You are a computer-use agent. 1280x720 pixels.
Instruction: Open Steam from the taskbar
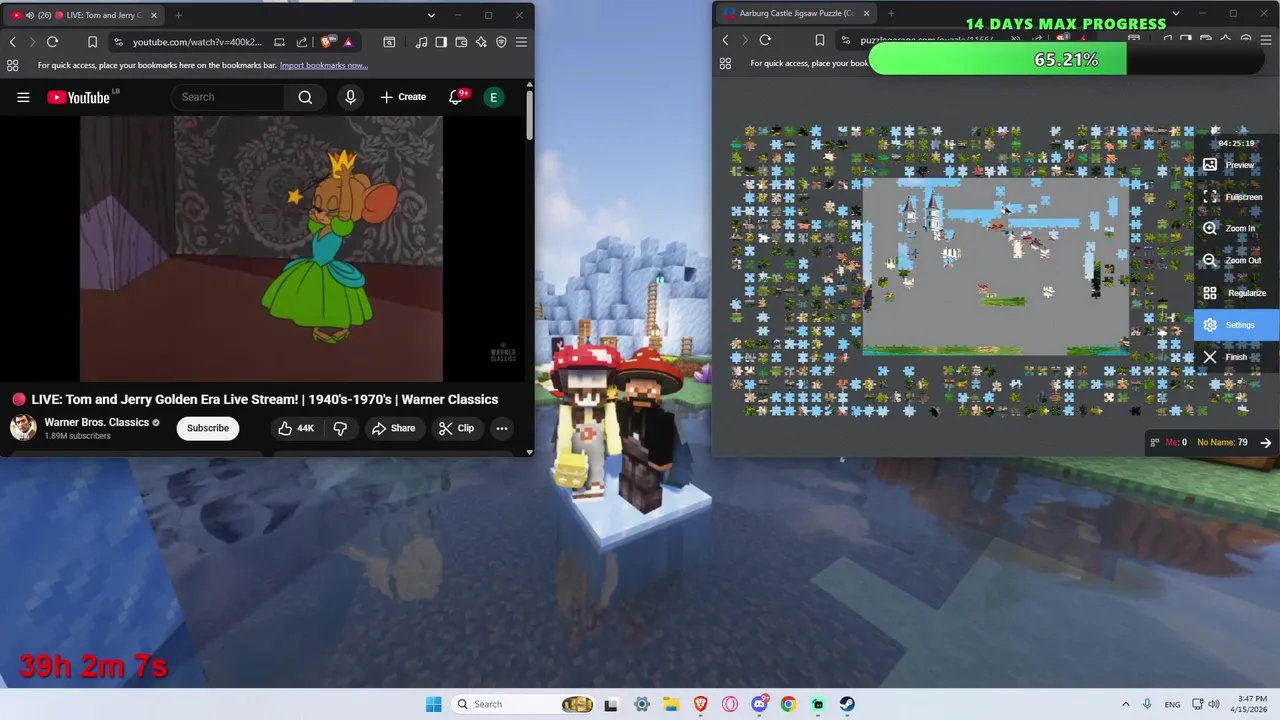847,704
